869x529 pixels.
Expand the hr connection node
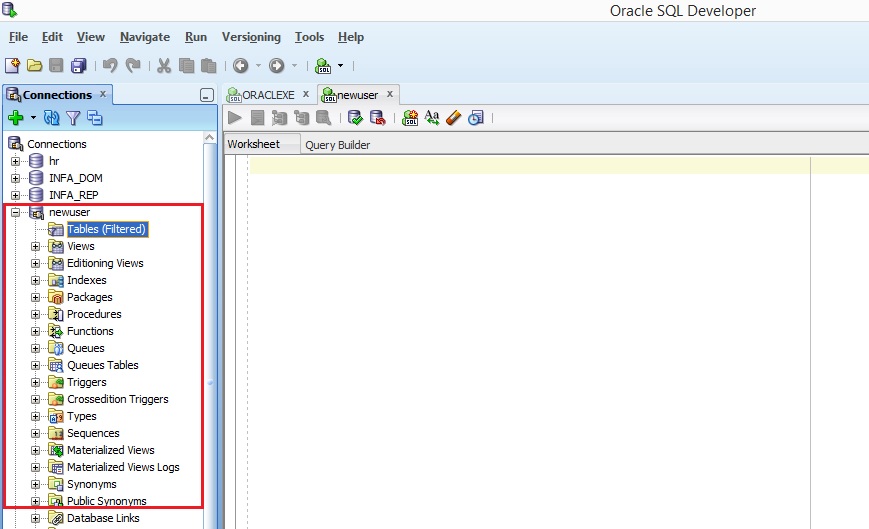16,161
